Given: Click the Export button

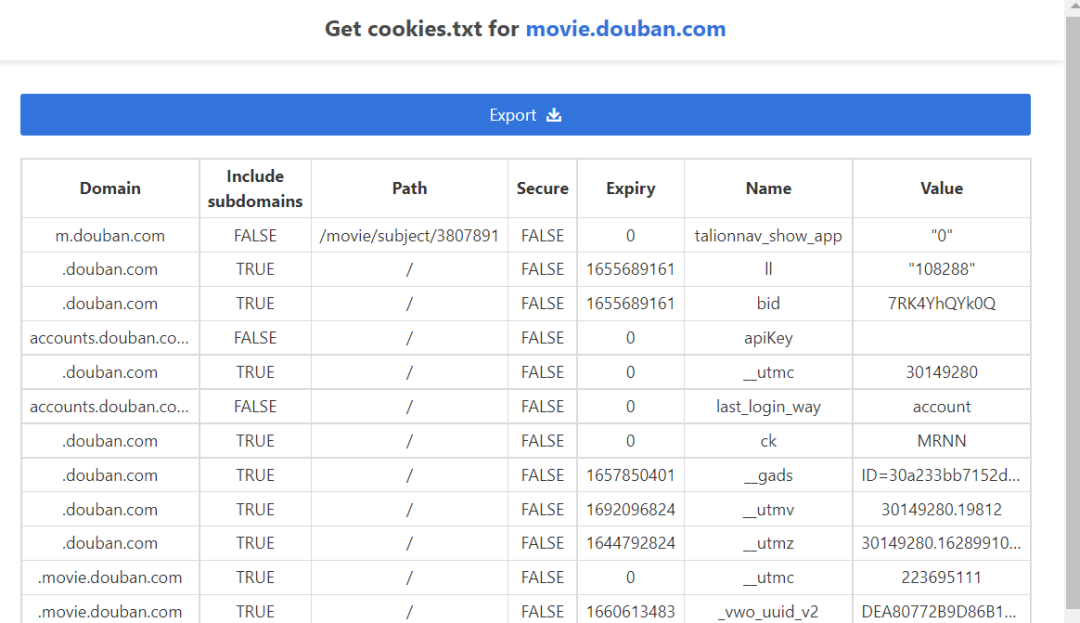Looking at the screenshot, I should [x=526, y=115].
